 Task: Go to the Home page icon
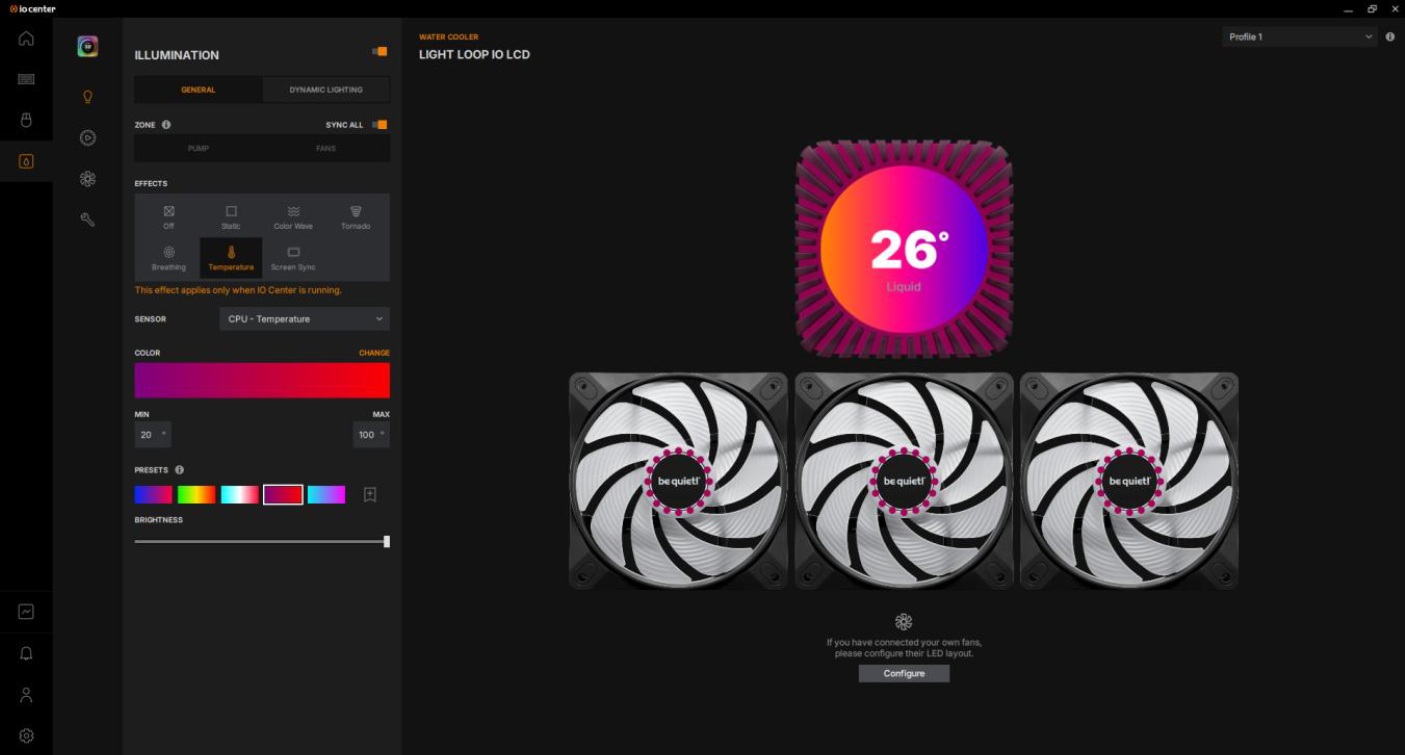pyautogui.click(x=26, y=38)
